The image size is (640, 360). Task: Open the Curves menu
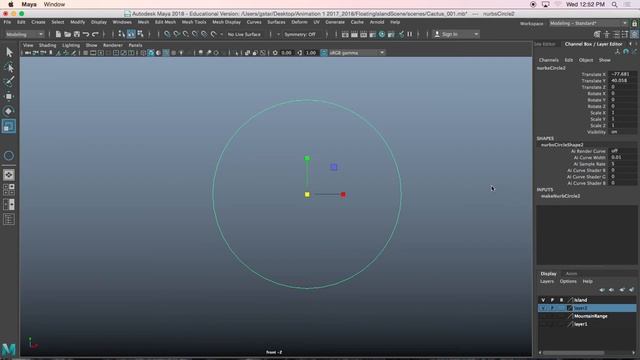coord(254,22)
